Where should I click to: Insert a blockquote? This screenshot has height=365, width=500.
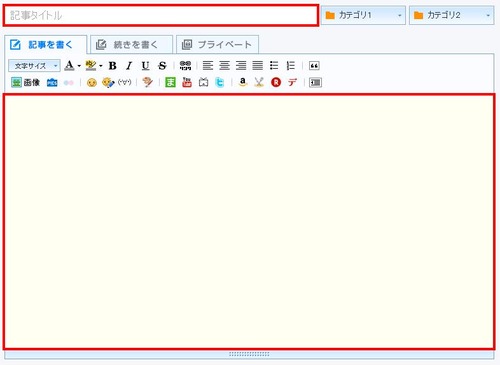tap(314, 66)
